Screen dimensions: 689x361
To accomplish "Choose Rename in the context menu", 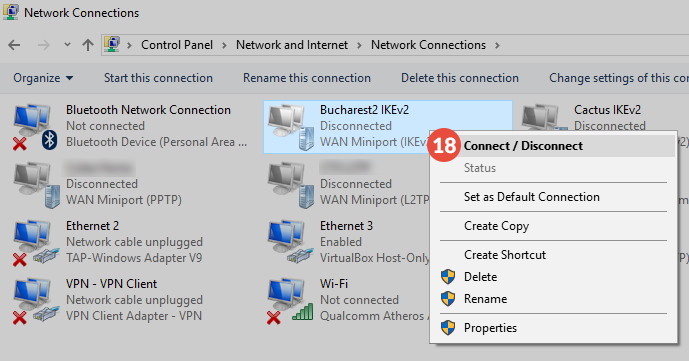I will (554, 299).
